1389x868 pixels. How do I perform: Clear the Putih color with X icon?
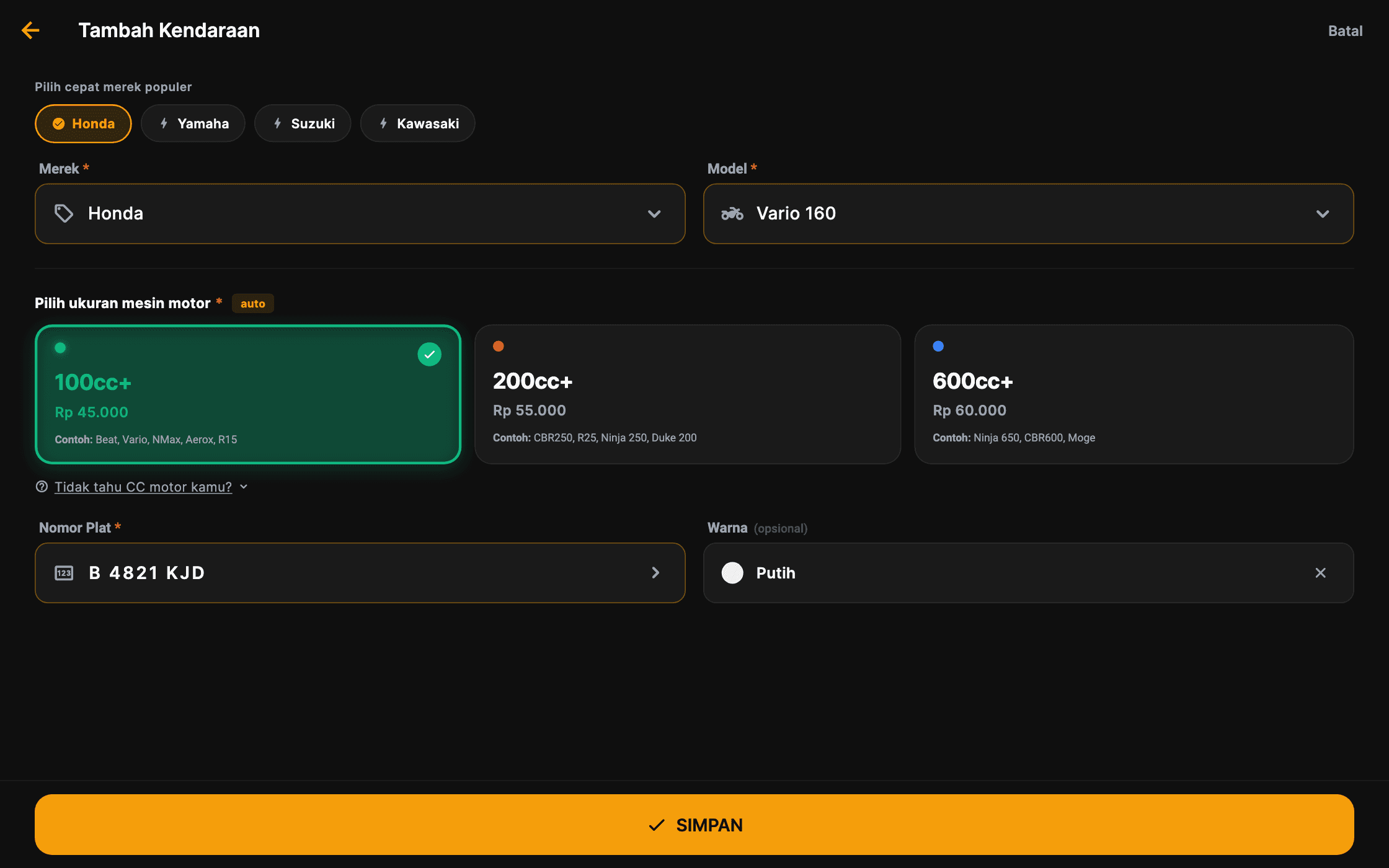point(1321,573)
